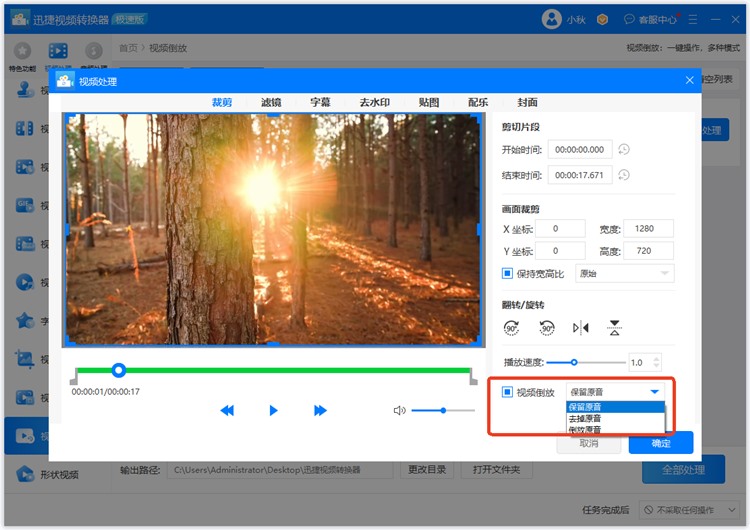
Task: Open the third round icon in top toolbar
Action: (94, 51)
